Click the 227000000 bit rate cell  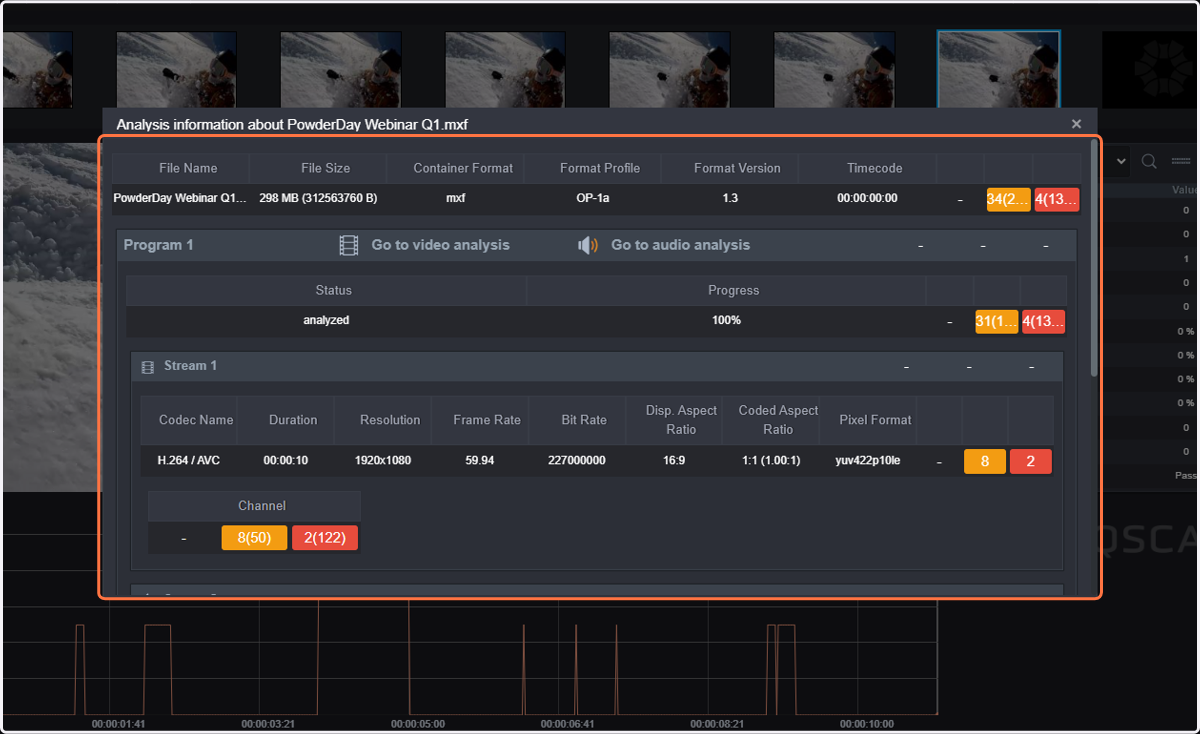(x=577, y=461)
